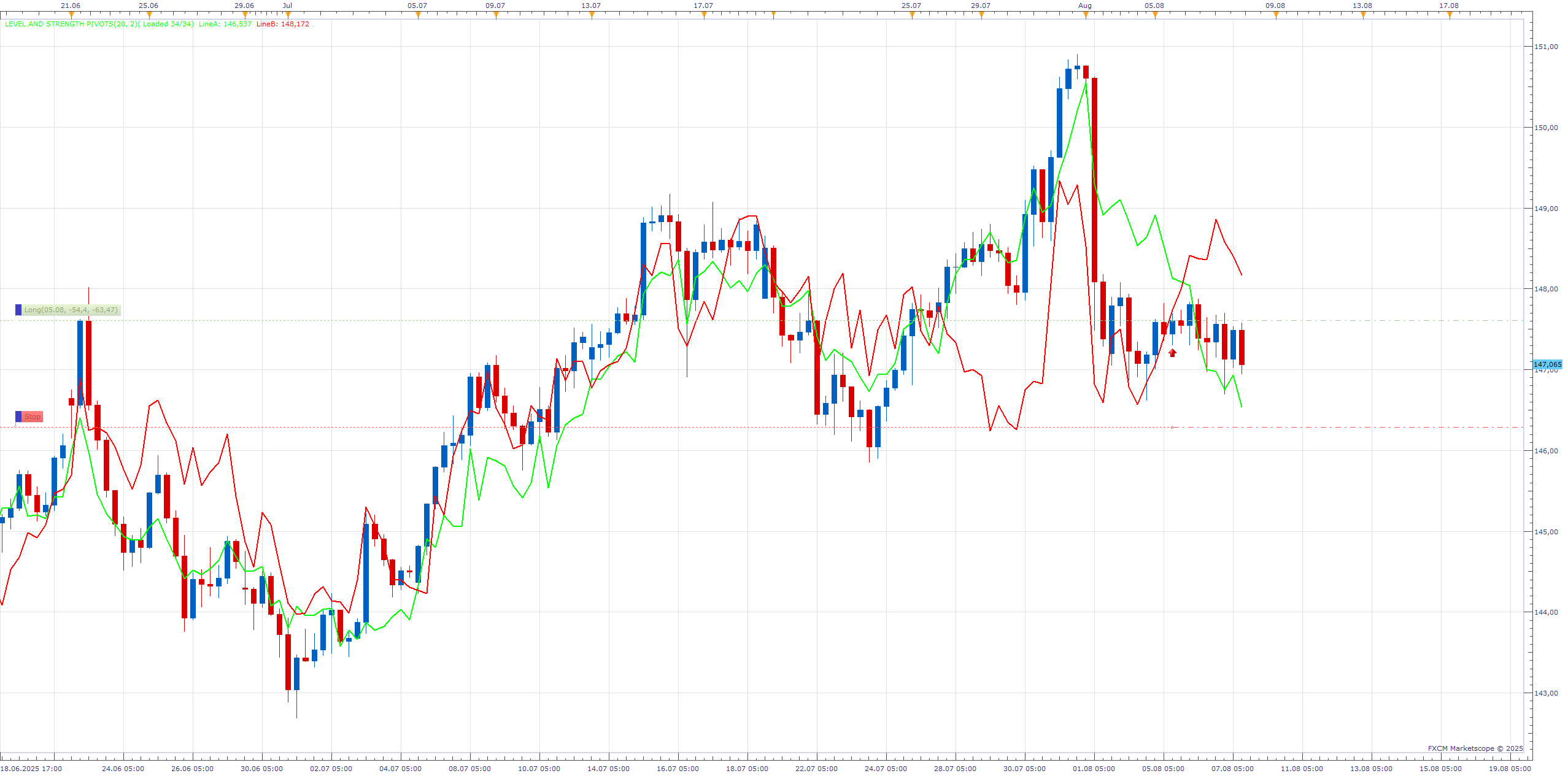Click the 08.07 05:00 time axis label
Viewport: 1568px width, 776px height.
[469, 769]
